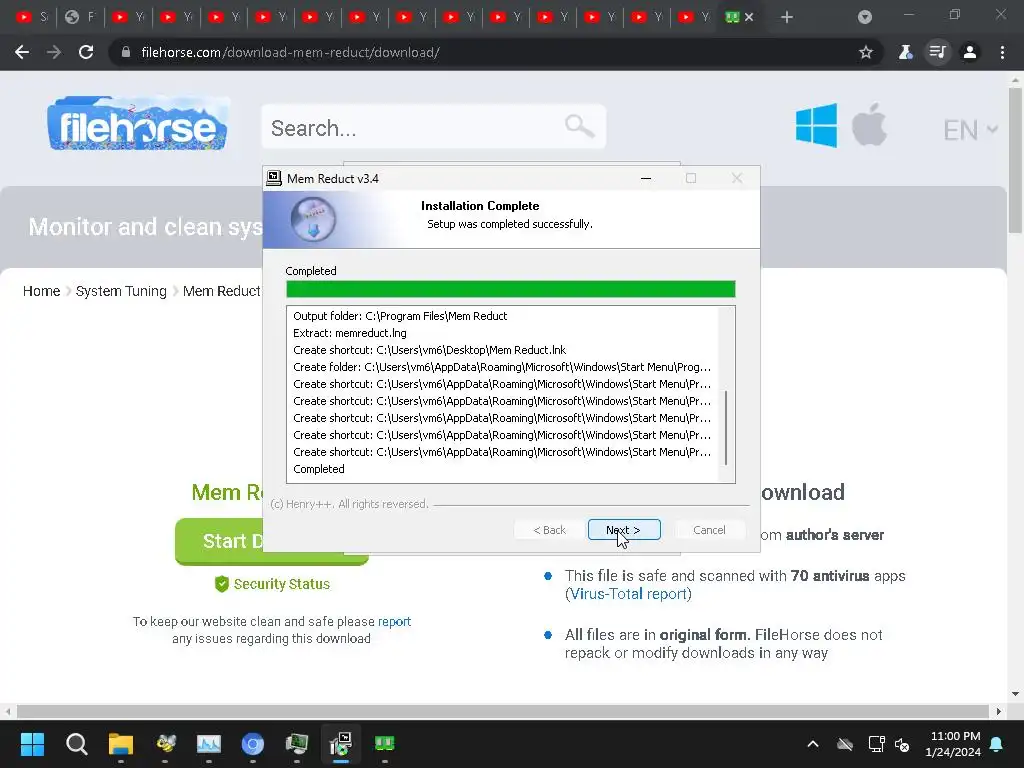
Task: Click the page horizontal scrollbar
Action: pyautogui.click(x=503, y=711)
